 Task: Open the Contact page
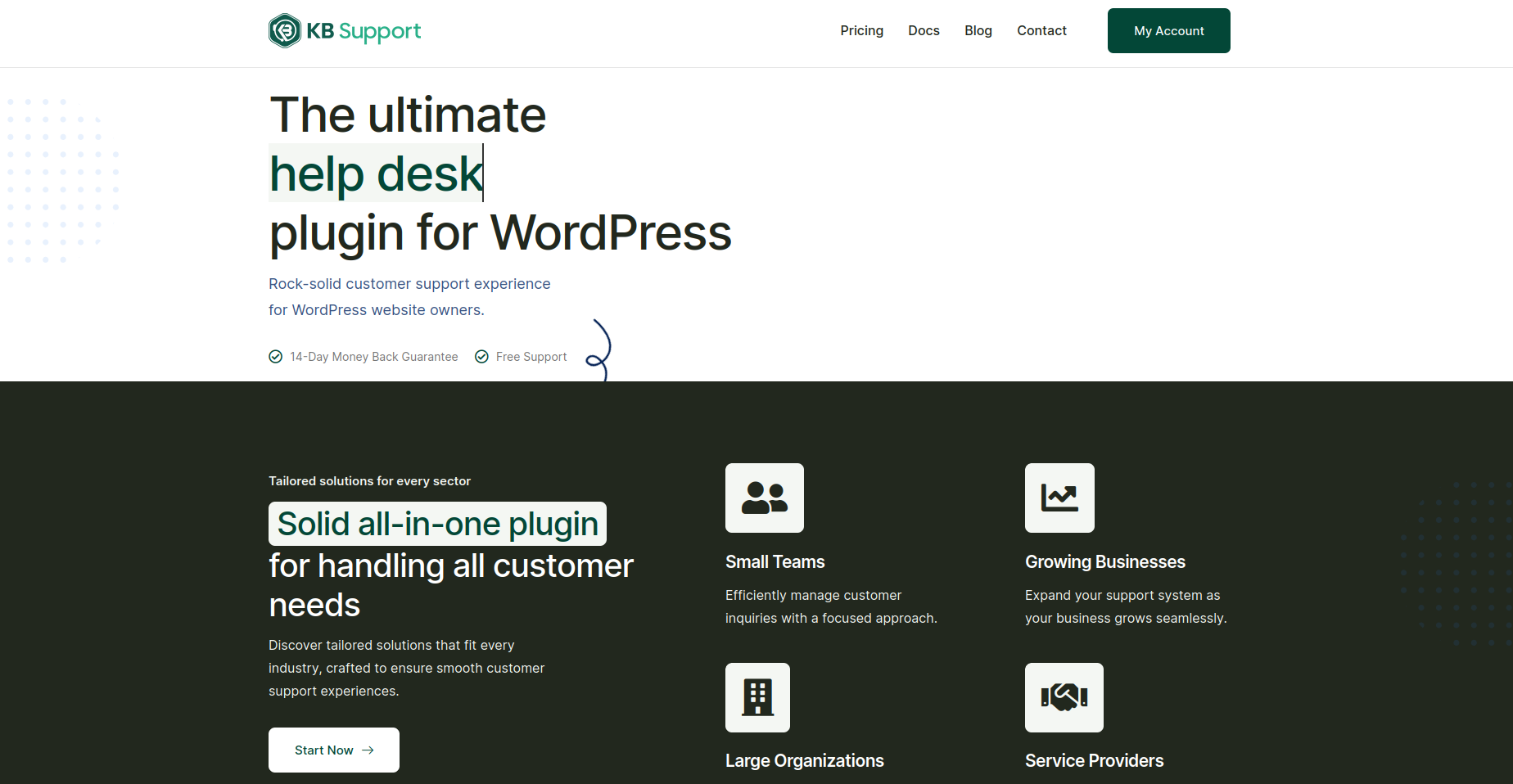[1041, 30]
